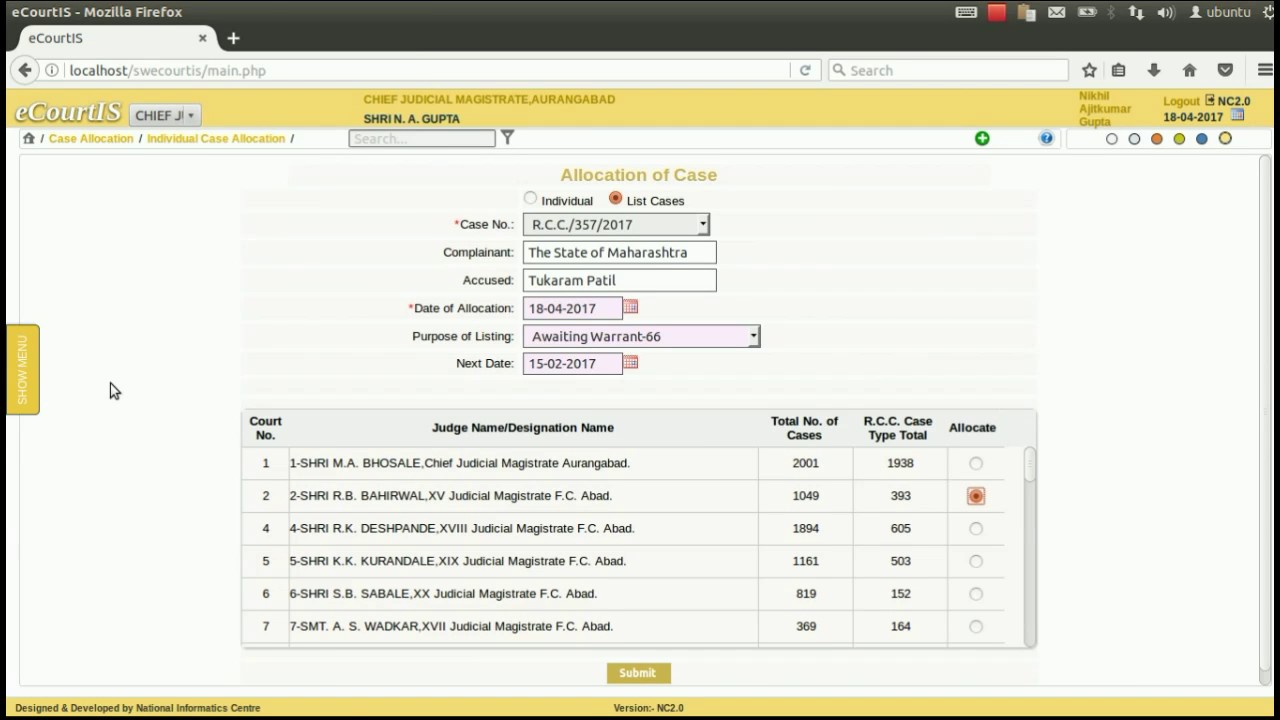
Task: Click the keyboard indicator in system tray
Action: point(966,12)
